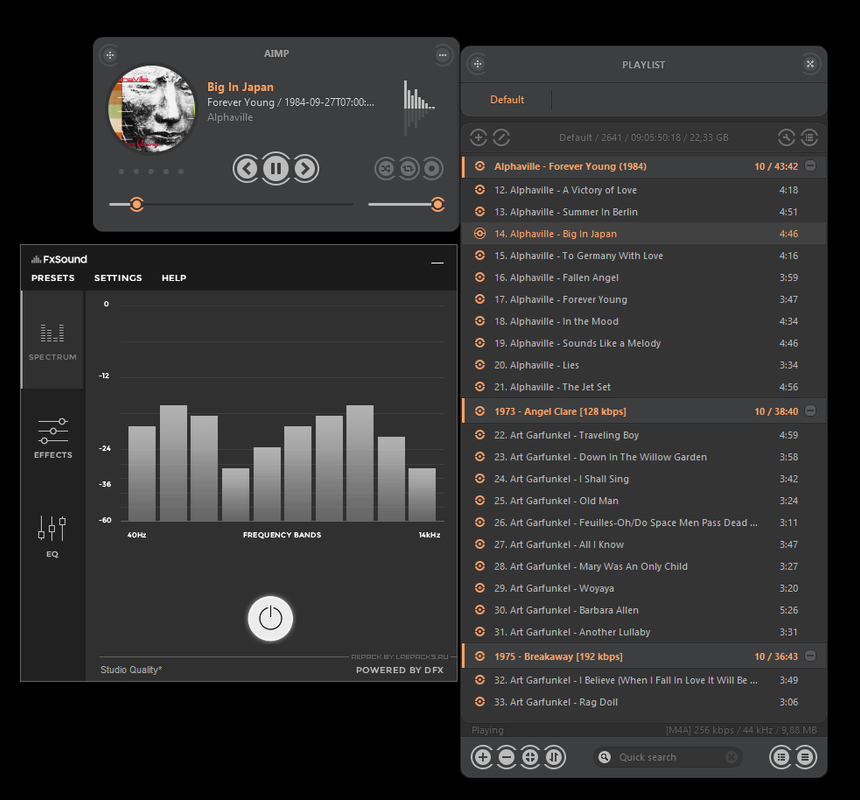Open the FxSound HELP menu
Screen dimensions: 860x800
click(x=174, y=278)
